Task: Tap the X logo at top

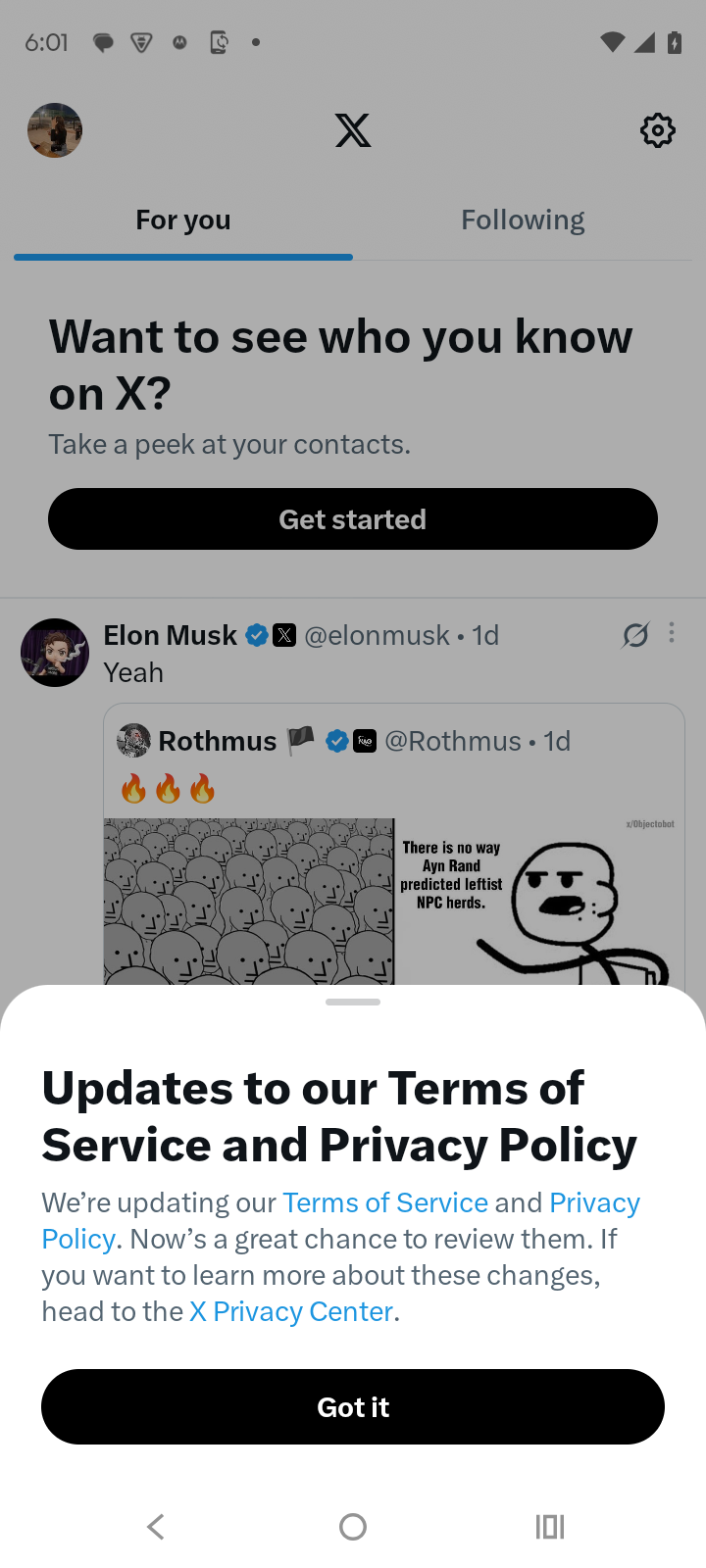Action: [x=353, y=130]
